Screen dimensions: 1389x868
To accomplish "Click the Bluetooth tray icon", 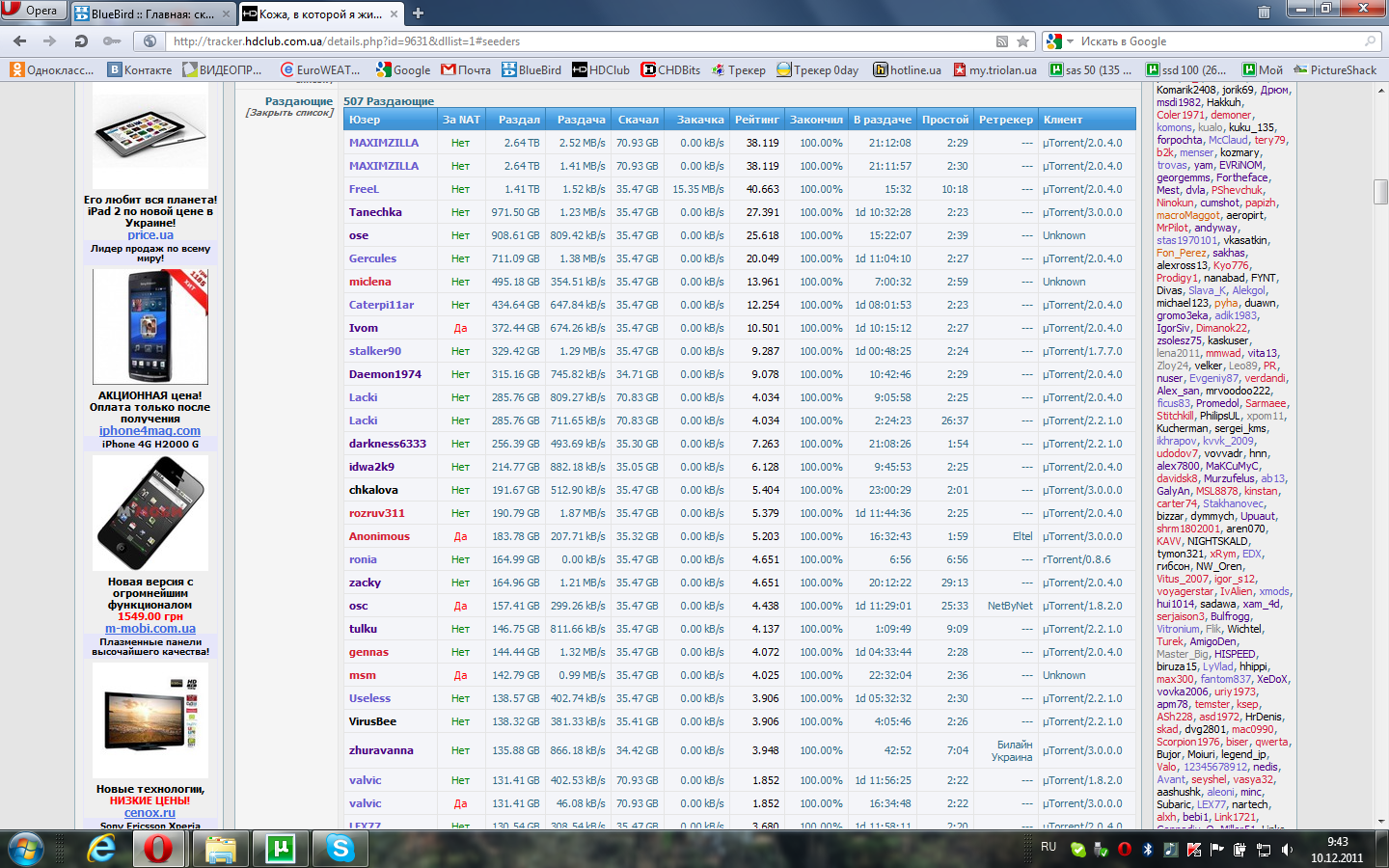I will click(1147, 850).
